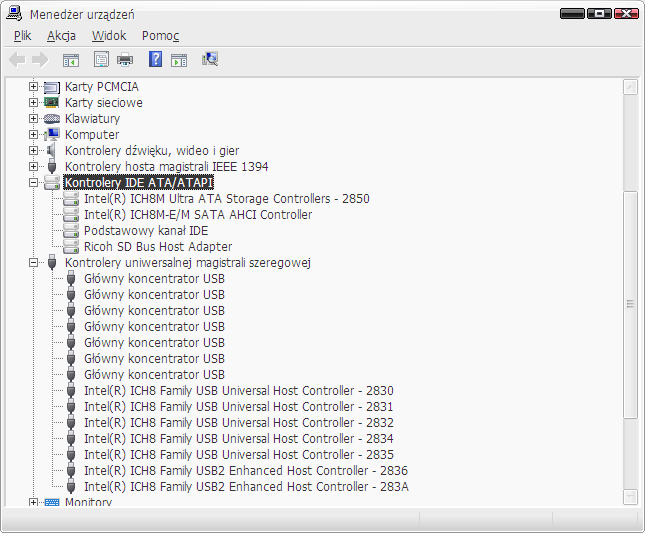Image resolution: width=645 pixels, height=533 pixels.
Task: Open the Plik menu
Action: pos(23,36)
